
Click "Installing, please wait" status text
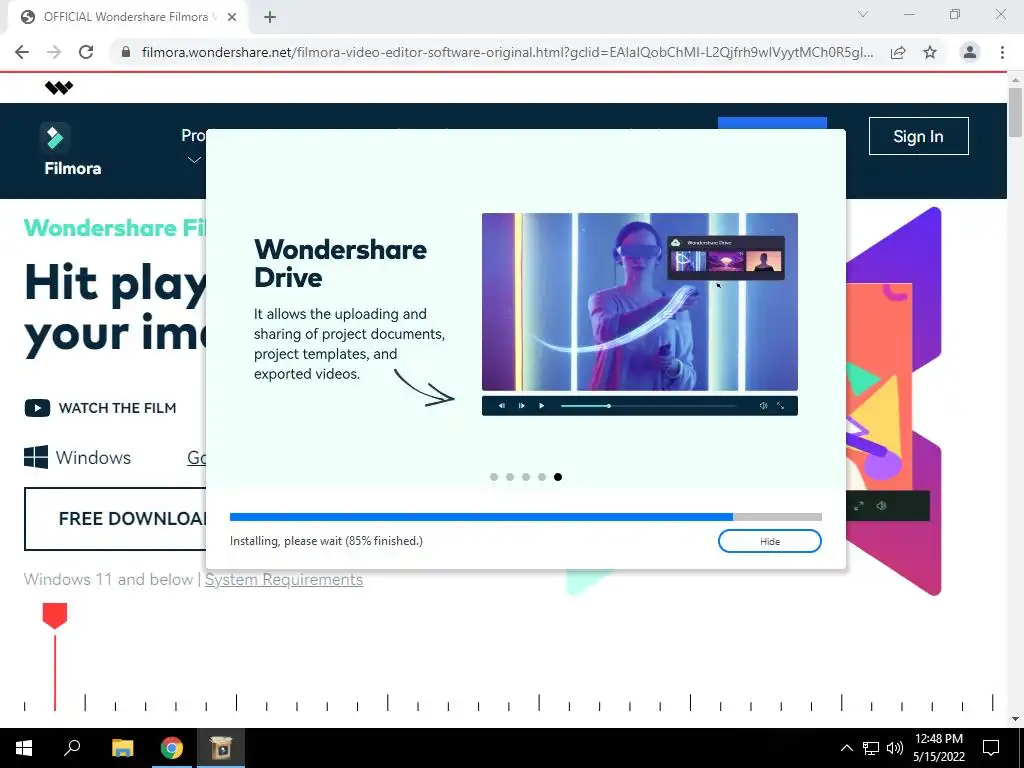pyautogui.click(x=326, y=541)
